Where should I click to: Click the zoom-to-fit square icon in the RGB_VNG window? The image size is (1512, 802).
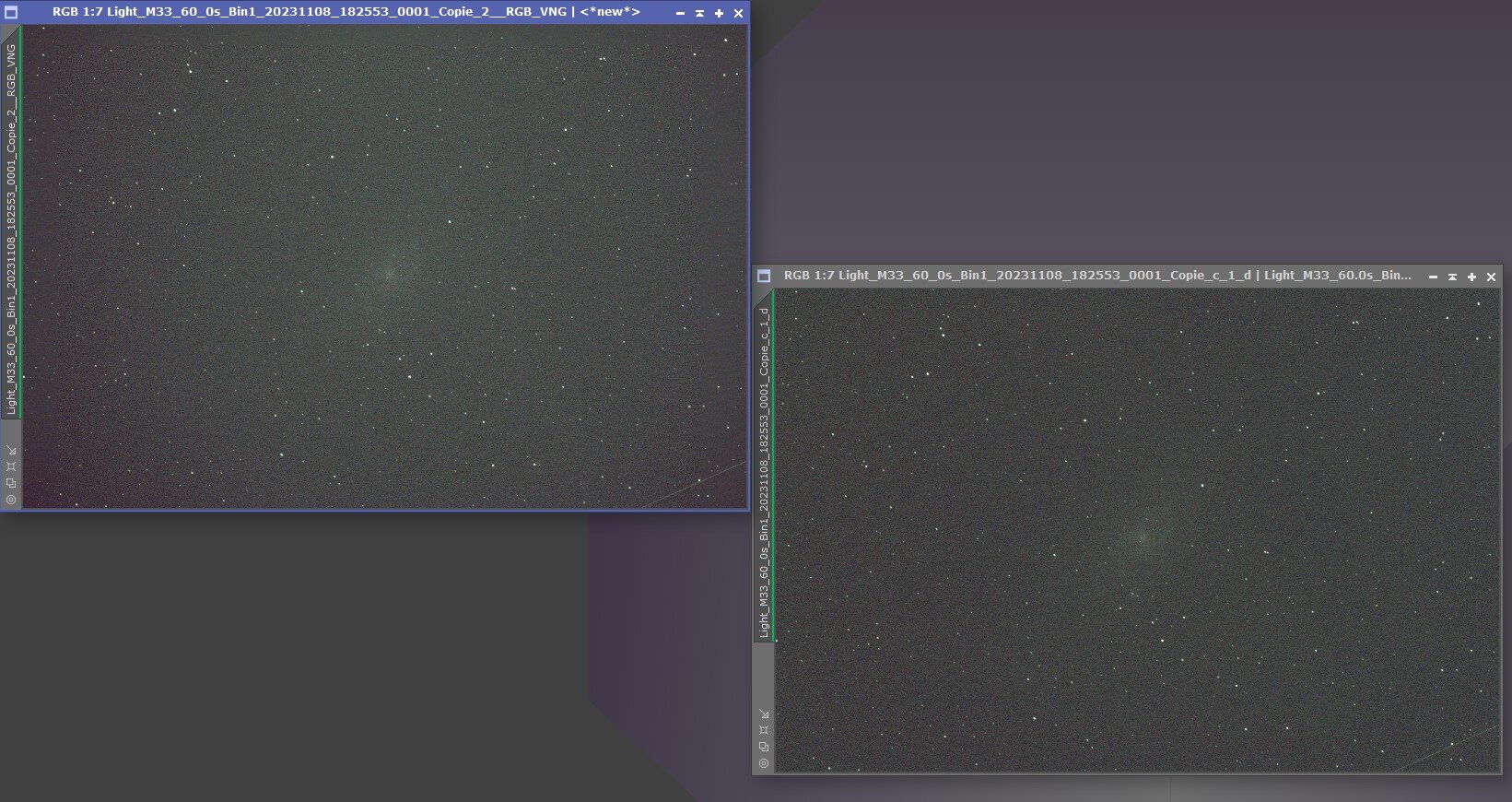tap(11, 466)
